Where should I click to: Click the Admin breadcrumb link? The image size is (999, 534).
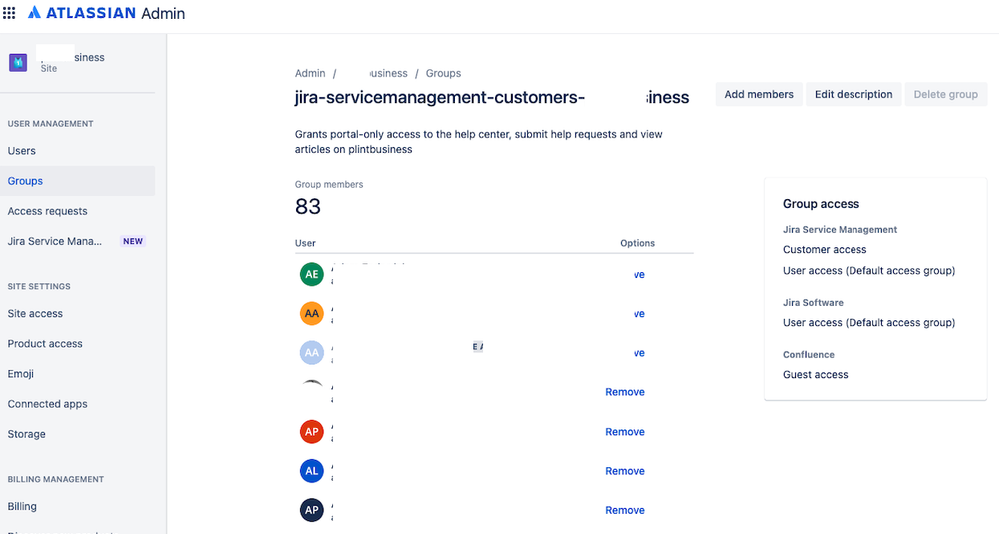click(x=310, y=73)
